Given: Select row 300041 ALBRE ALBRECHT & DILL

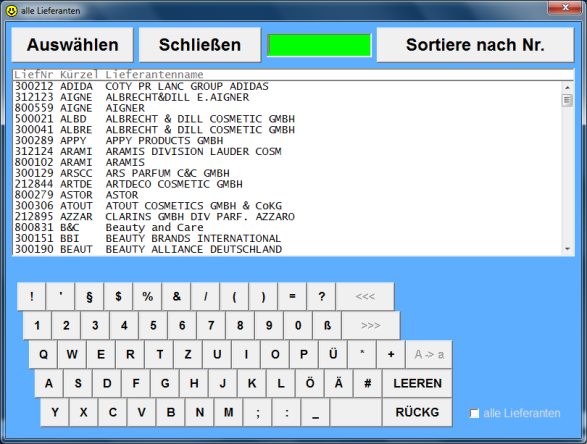Looking at the screenshot, I should (288, 130).
